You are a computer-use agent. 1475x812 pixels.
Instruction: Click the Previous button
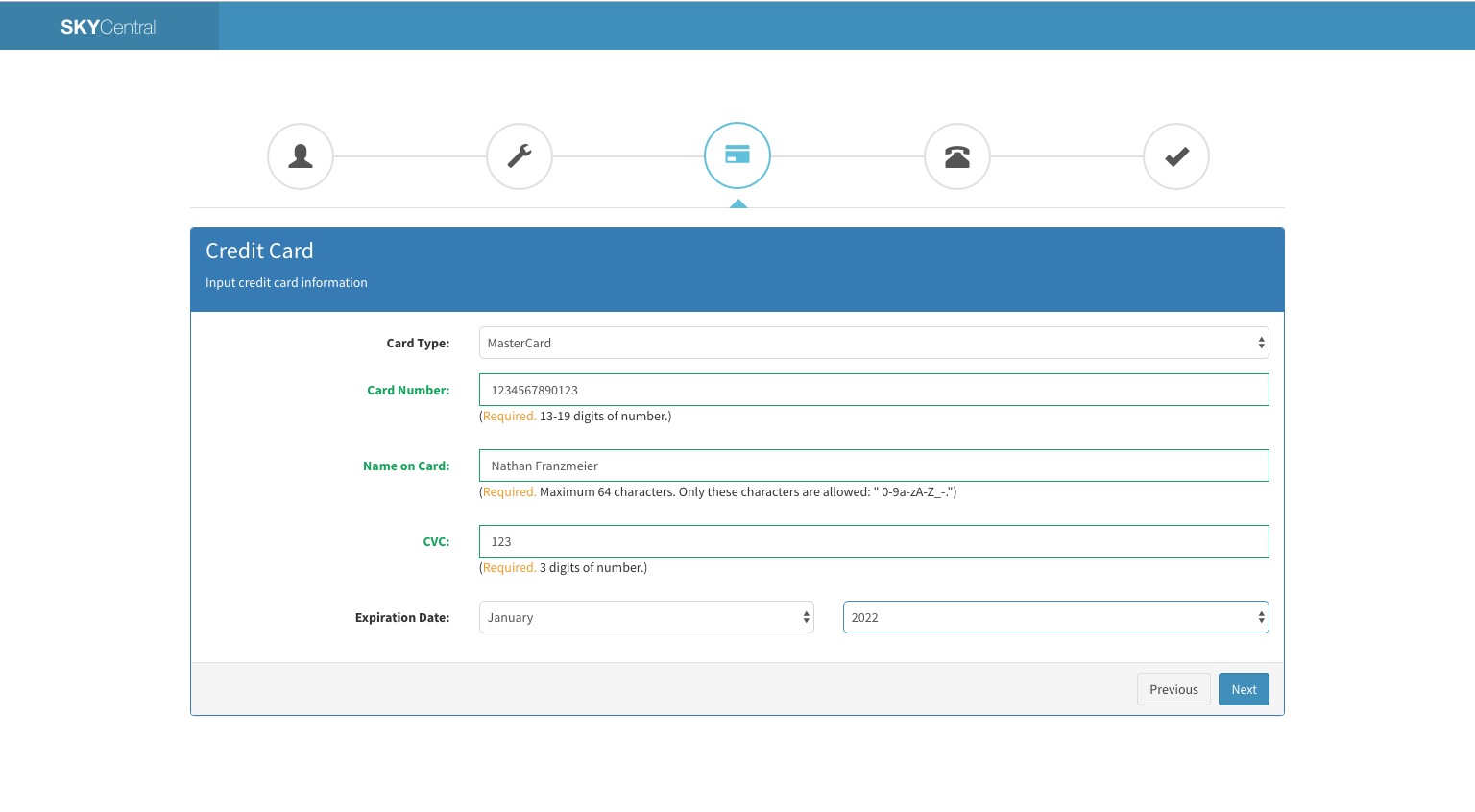pos(1173,689)
